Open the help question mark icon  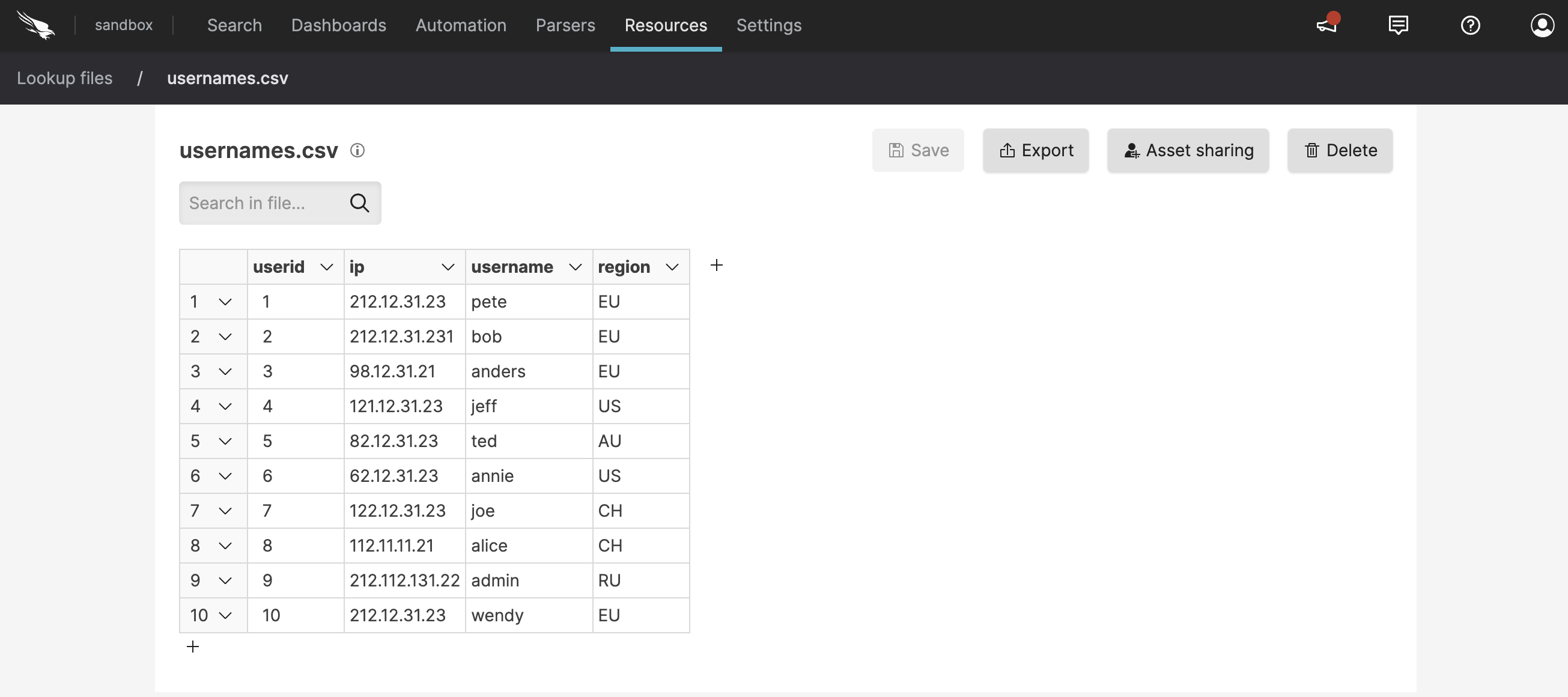1471,25
